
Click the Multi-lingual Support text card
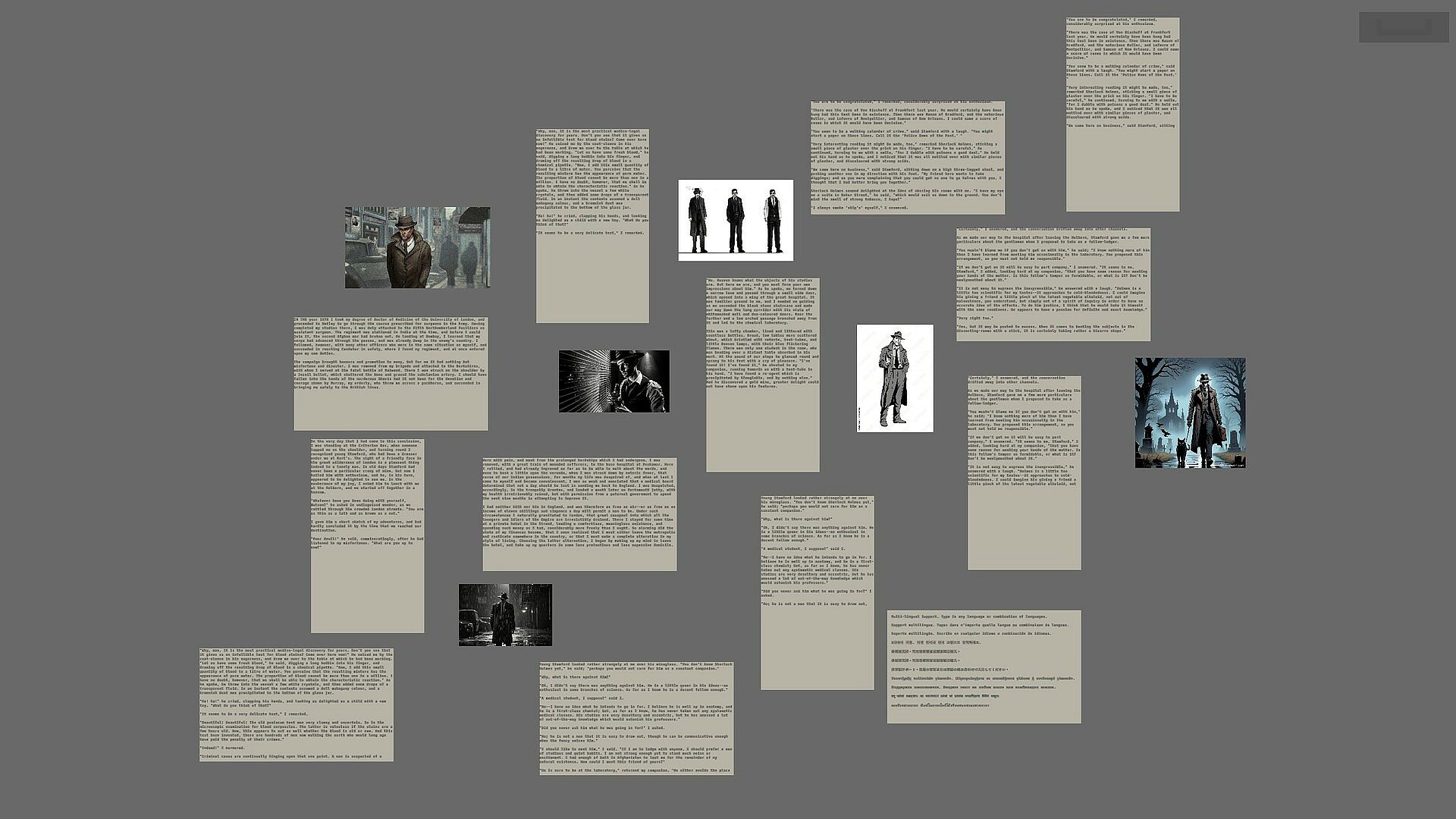(984, 667)
